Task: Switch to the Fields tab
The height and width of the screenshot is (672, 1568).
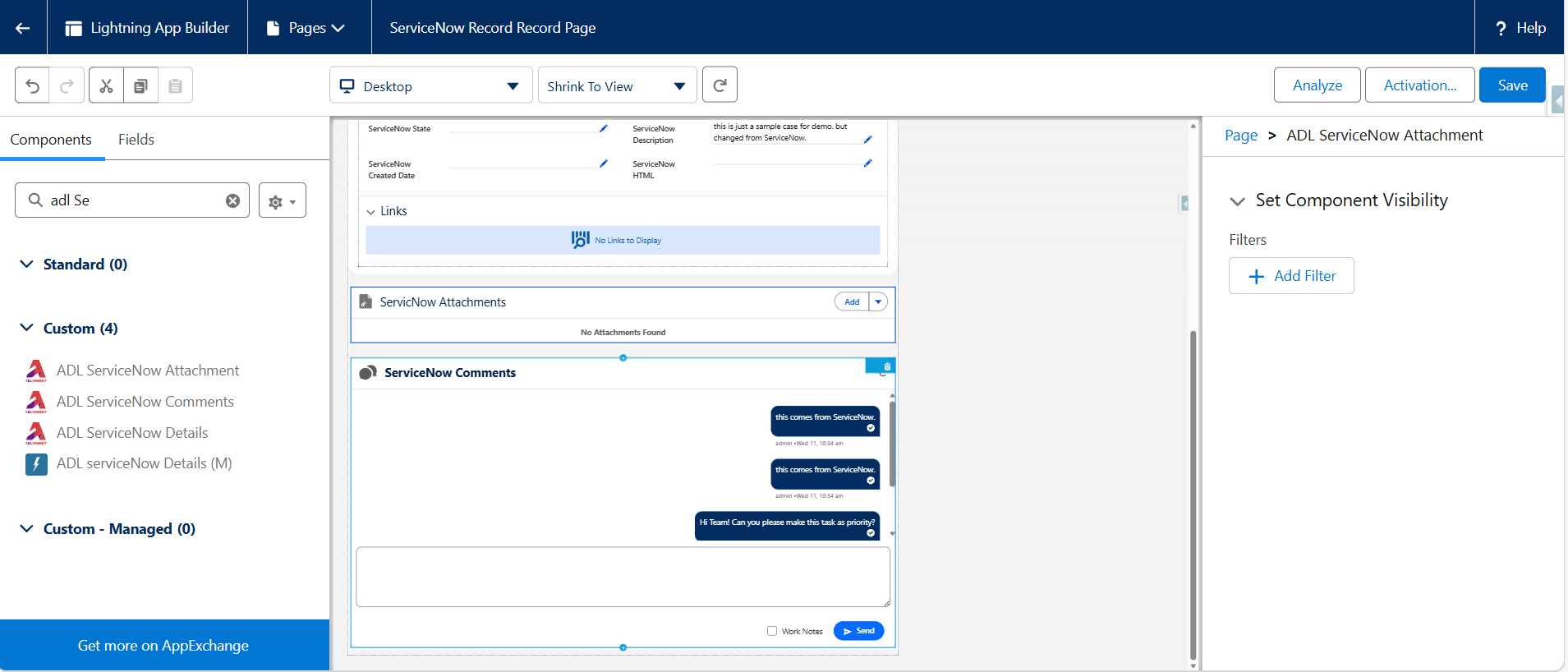Action: coord(136,140)
